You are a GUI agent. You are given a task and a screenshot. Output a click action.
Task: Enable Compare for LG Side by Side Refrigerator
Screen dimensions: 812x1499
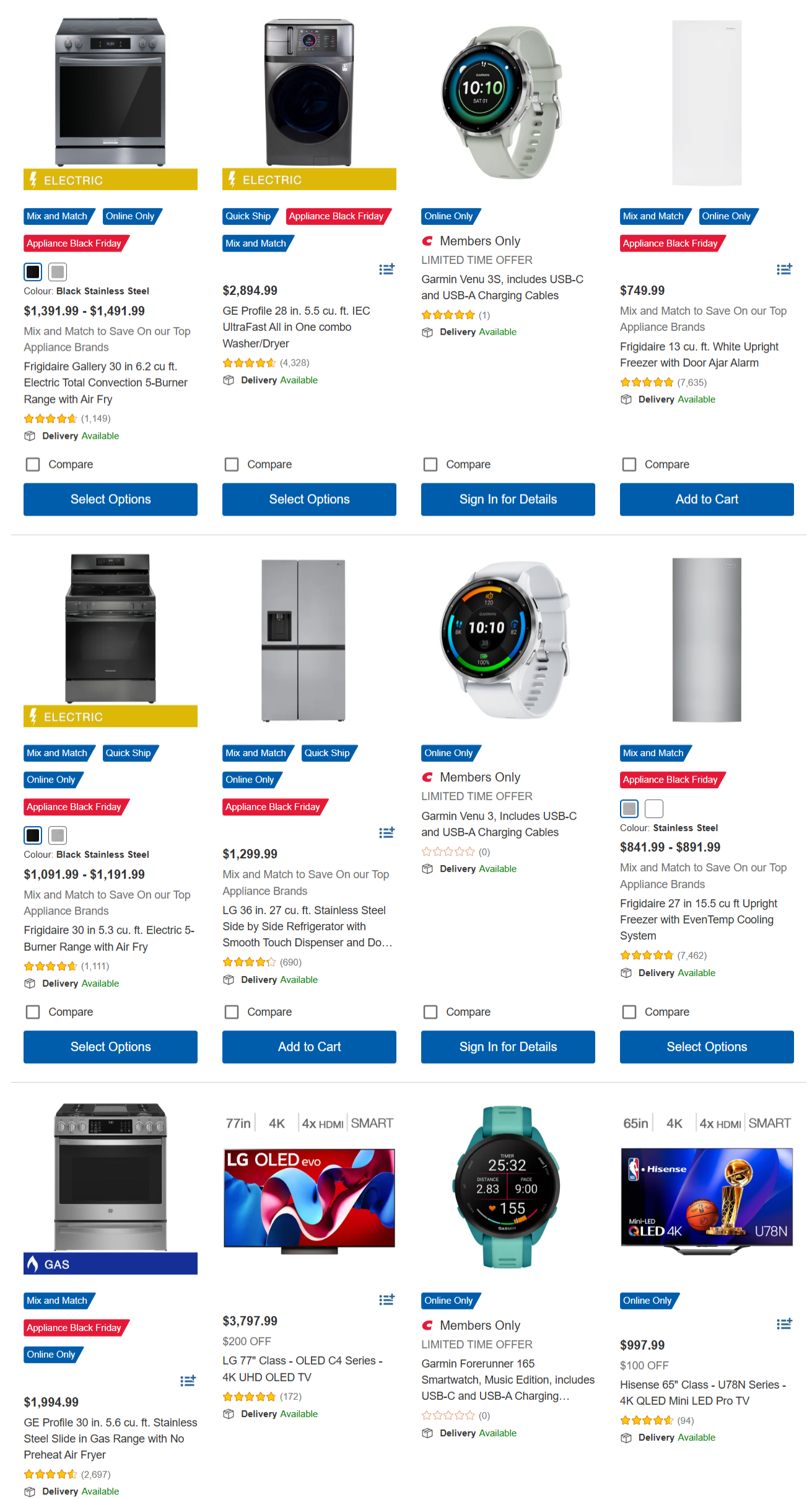tap(232, 1012)
